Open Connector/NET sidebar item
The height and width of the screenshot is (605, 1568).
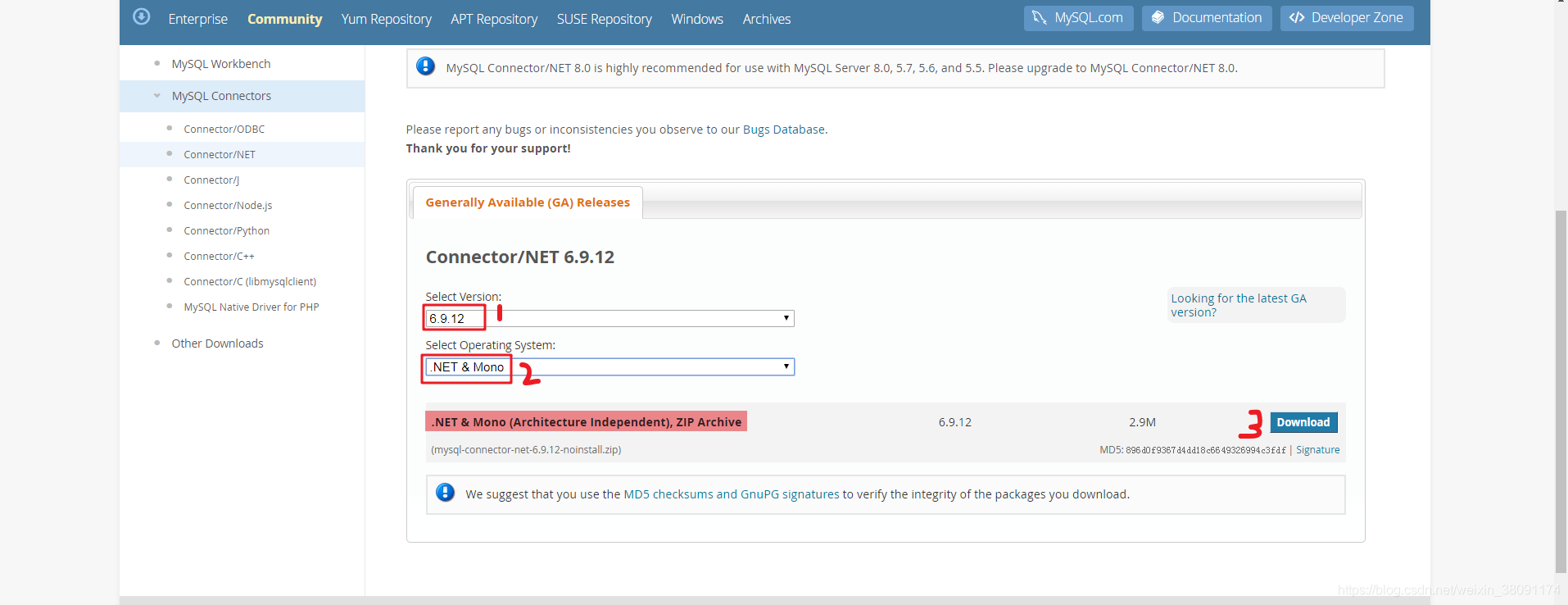pyautogui.click(x=220, y=154)
